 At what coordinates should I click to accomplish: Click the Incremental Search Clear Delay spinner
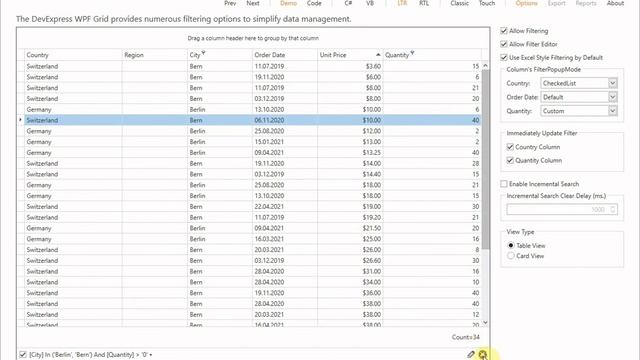click(x=612, y=209)
